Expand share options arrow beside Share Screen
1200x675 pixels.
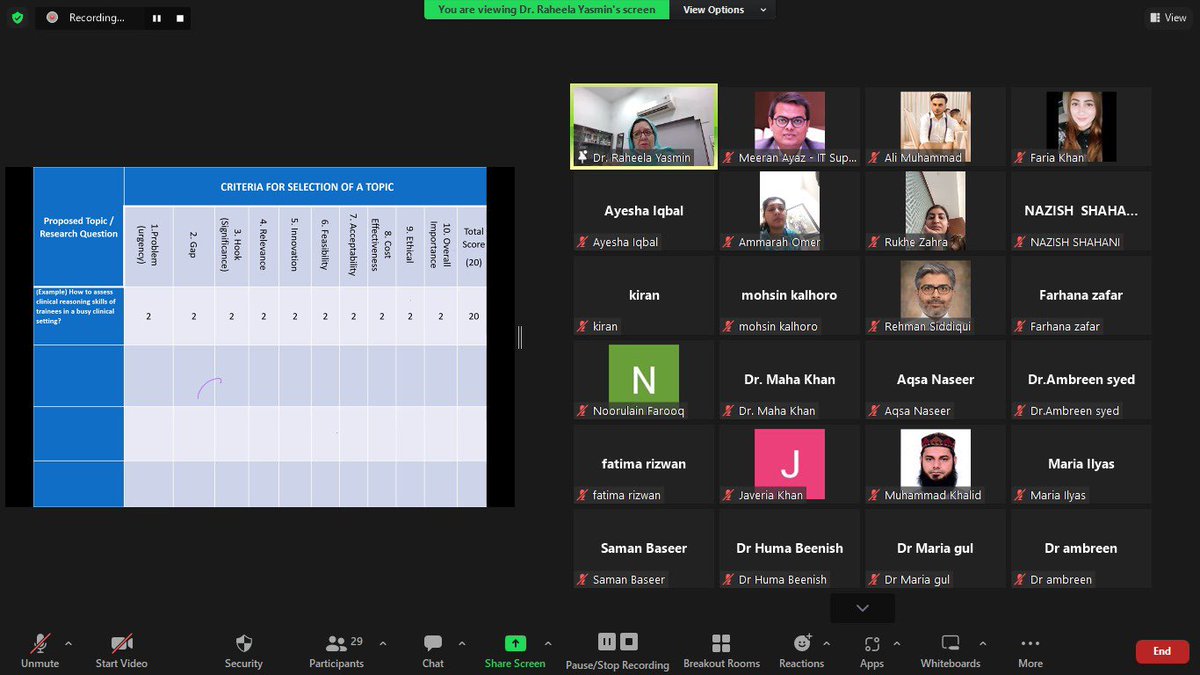(x=548, y=643)
